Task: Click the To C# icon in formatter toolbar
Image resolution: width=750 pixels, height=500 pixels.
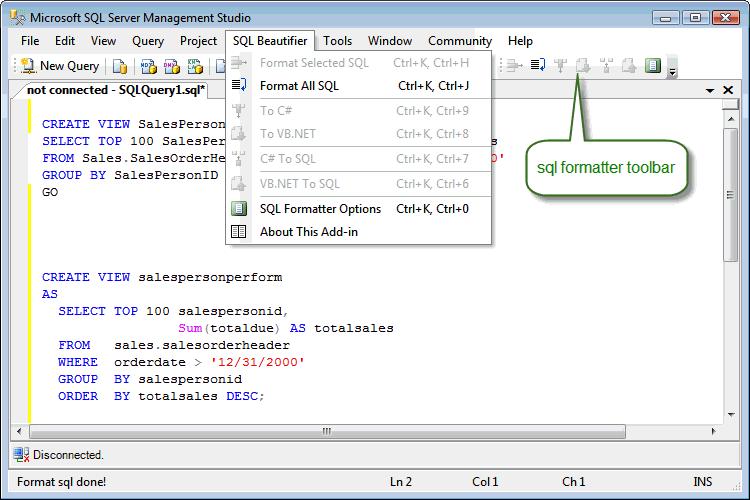Action: (561, 65)
